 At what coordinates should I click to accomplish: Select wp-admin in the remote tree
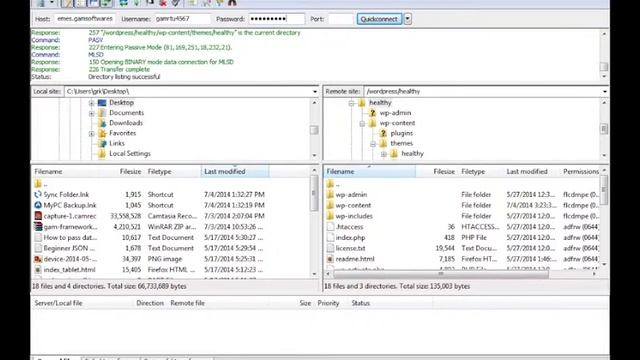pos(395,113)
